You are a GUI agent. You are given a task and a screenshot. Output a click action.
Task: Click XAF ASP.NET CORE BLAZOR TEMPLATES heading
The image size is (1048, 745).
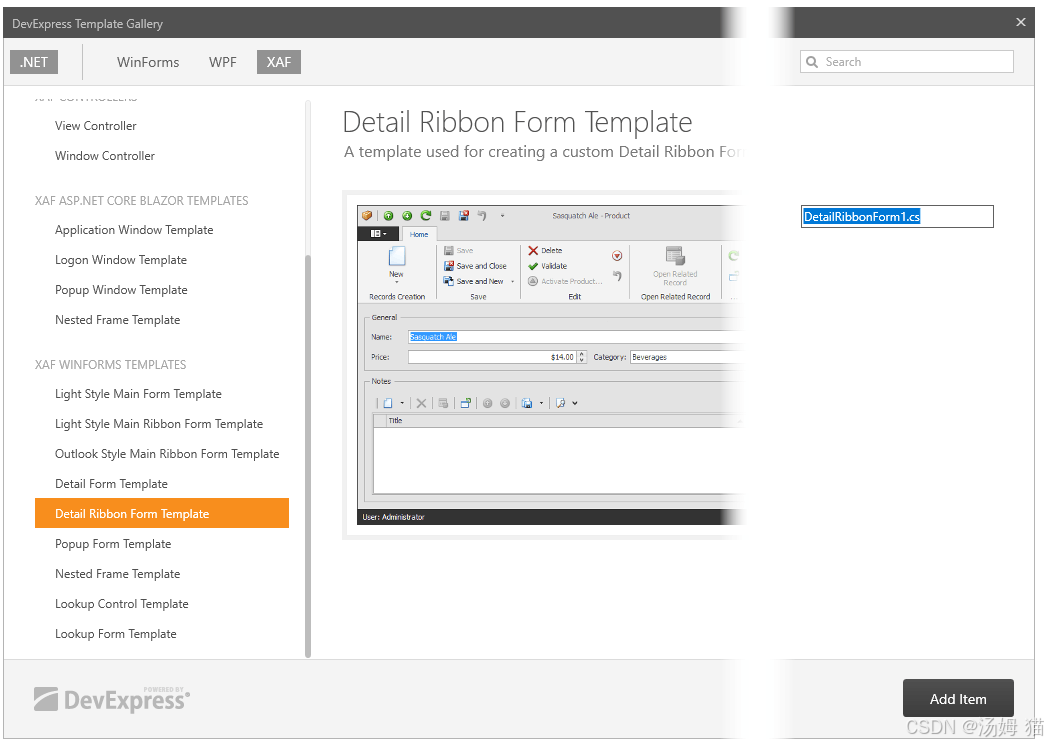pyautogui.click(x=142, y=200)
